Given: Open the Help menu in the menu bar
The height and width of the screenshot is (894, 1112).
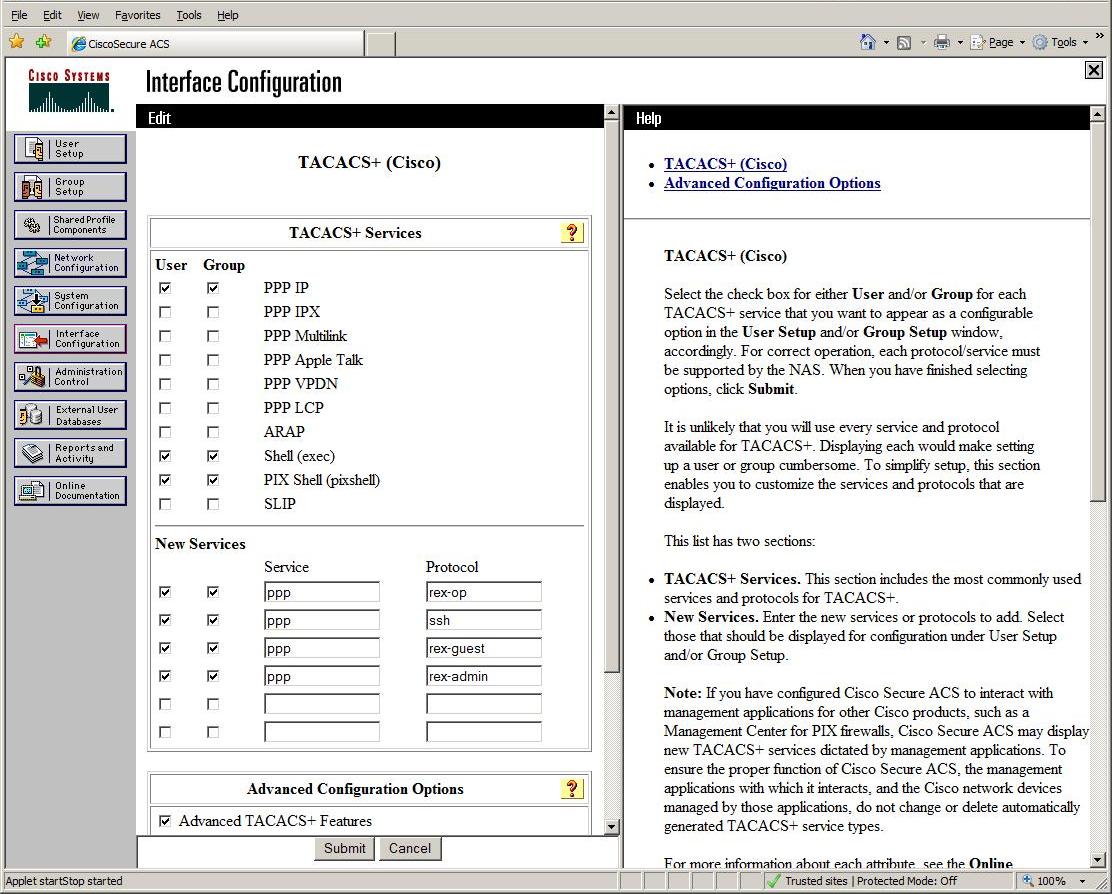Looking at the screenshot, I should 228,15.
